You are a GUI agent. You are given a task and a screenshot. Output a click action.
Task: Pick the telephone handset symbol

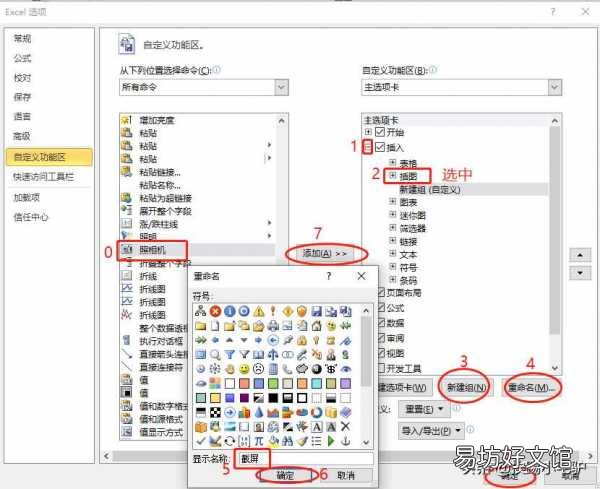tap(287, 369)
